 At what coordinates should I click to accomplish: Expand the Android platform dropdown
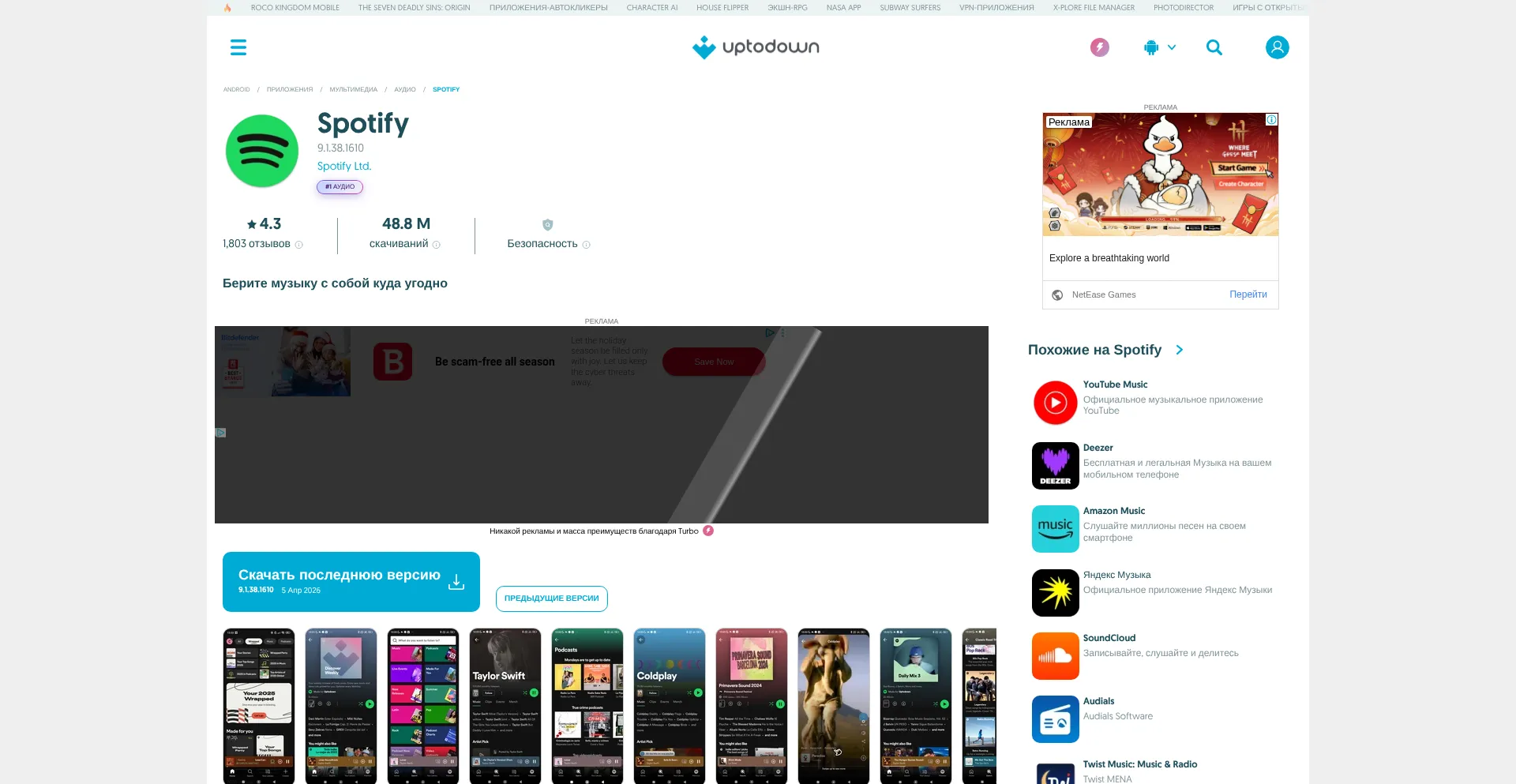1160,47
